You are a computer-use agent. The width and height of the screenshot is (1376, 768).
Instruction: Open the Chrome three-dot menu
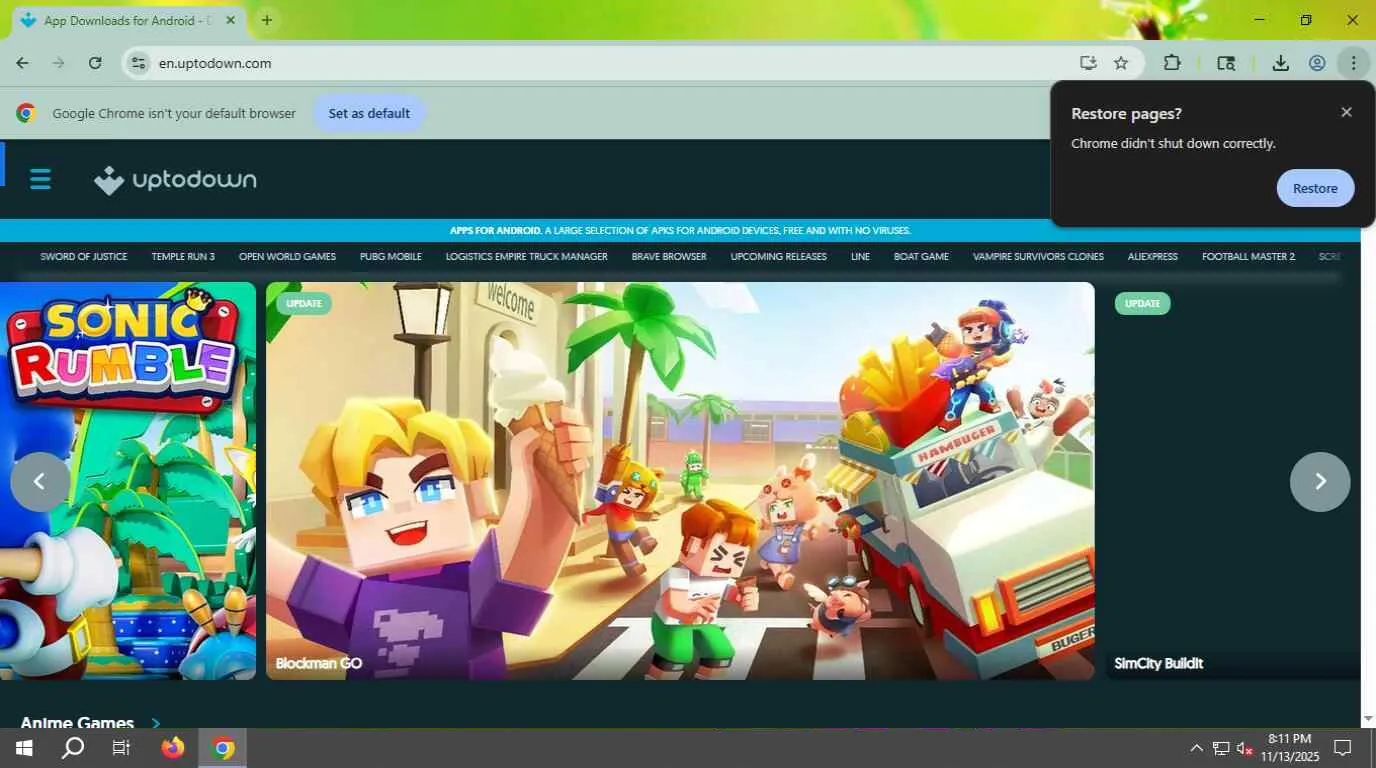point(1353,63)
